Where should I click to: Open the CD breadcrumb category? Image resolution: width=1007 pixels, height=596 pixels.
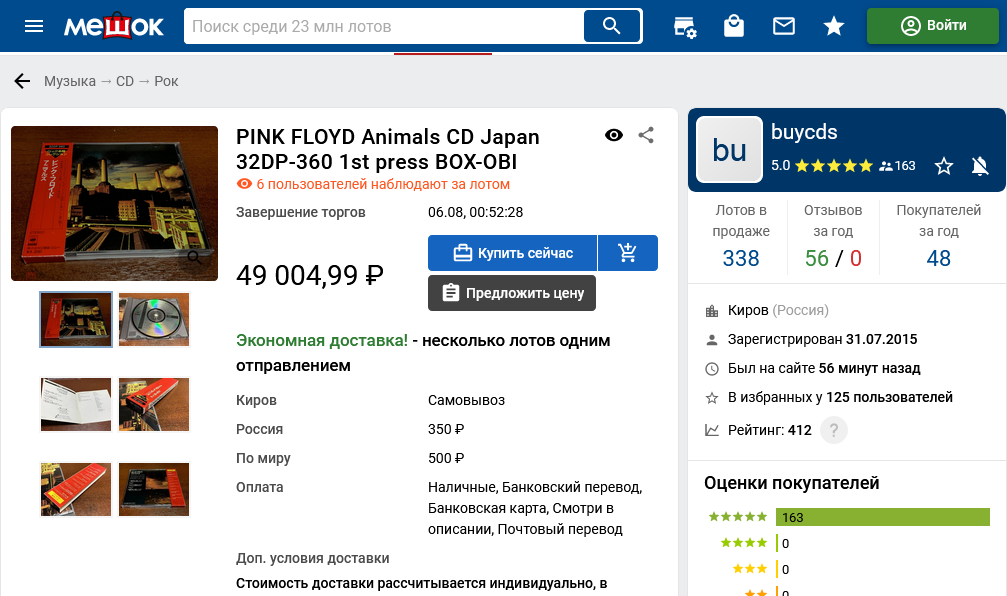pyautogui.click(x=125, y=81)
